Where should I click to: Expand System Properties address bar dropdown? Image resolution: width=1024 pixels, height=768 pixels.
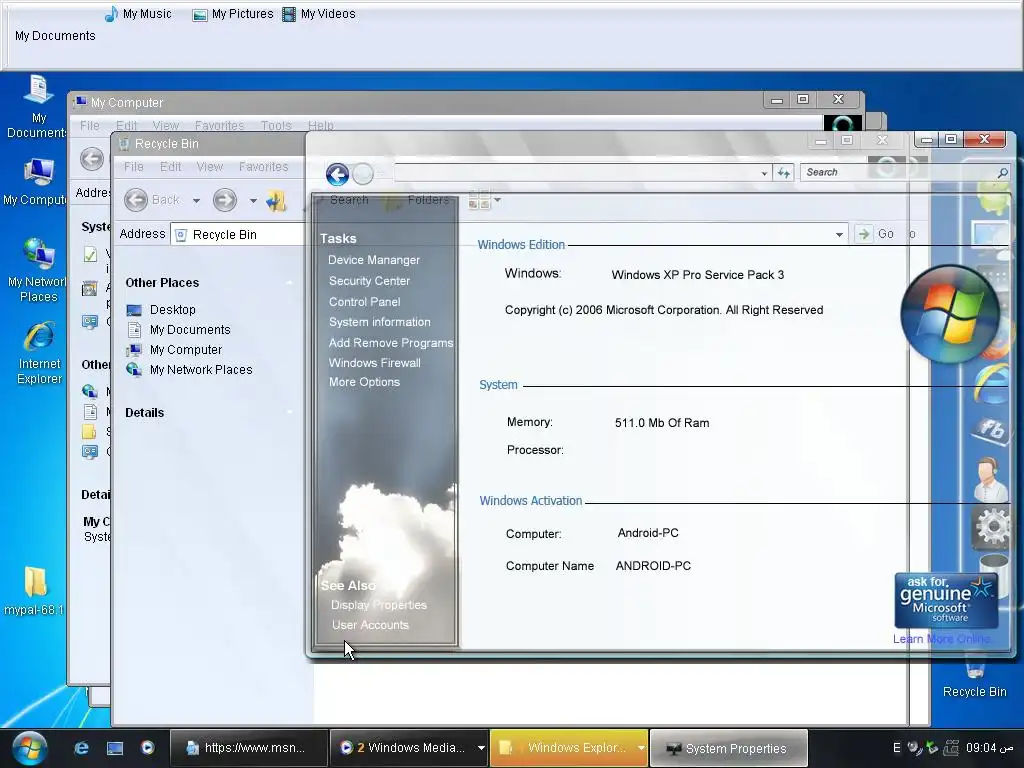764,173
